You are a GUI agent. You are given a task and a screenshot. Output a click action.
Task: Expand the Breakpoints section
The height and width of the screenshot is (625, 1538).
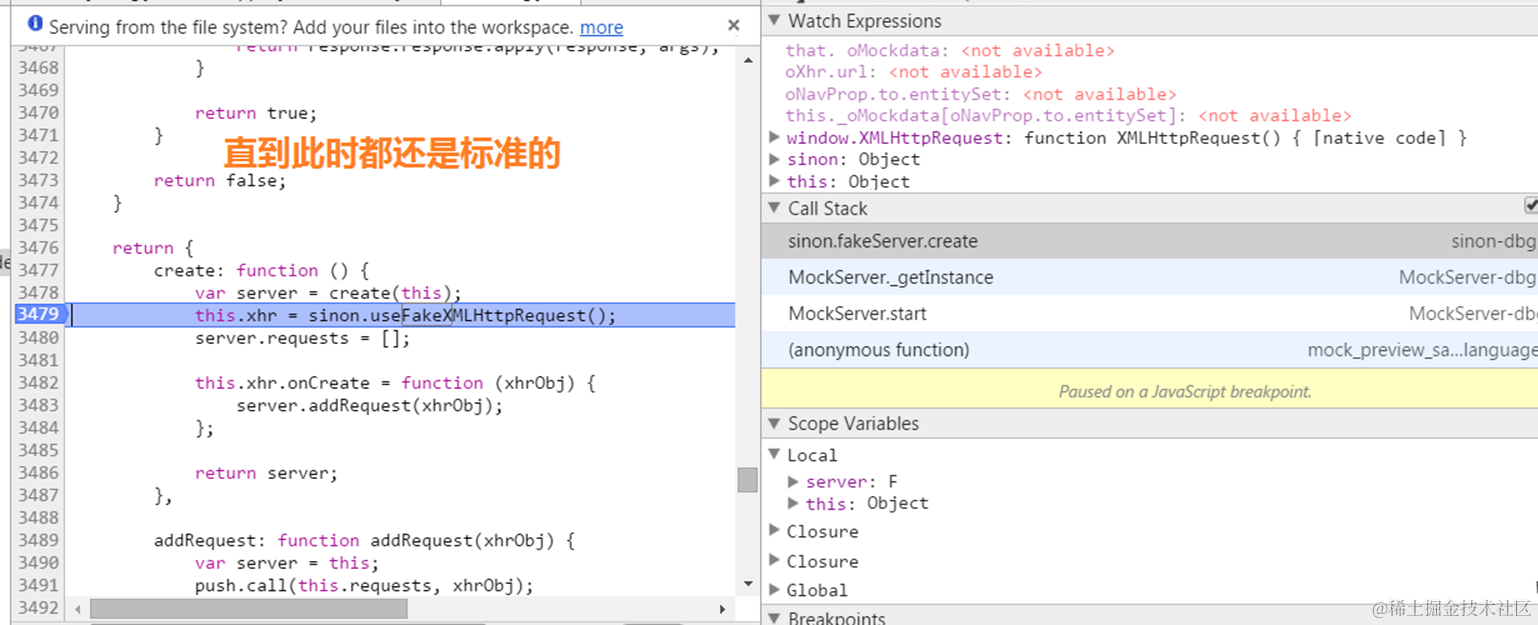pos(774,618)
